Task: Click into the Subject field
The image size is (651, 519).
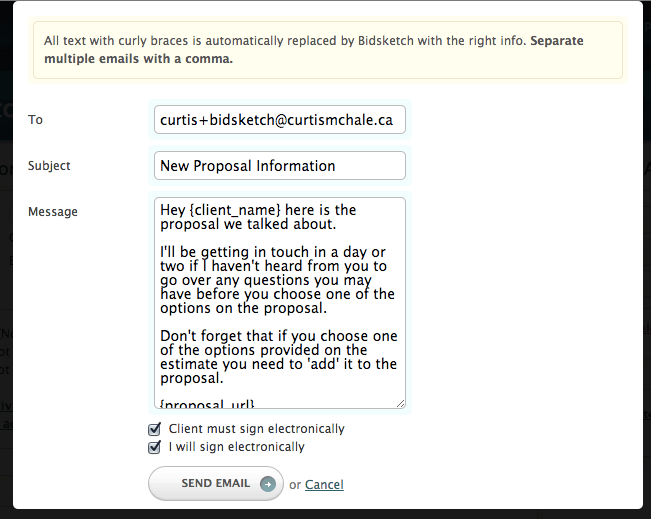Action: 279,166
